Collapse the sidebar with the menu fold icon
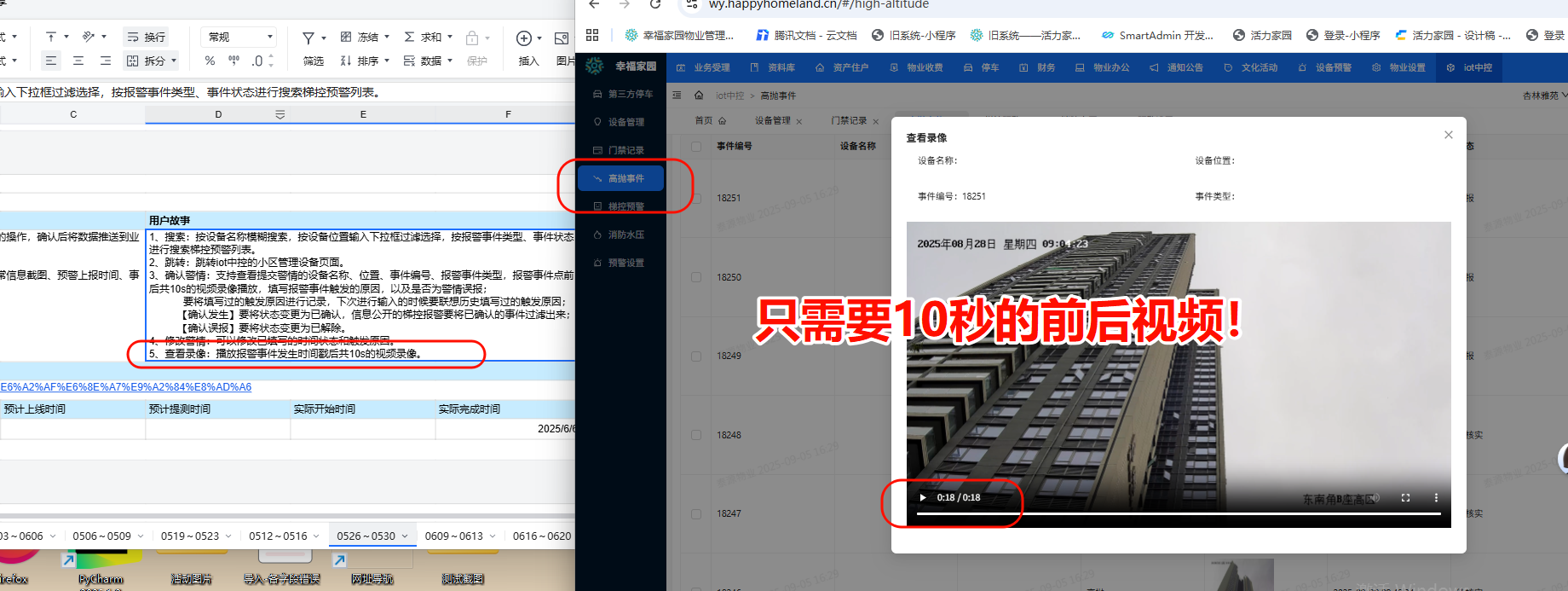 (x=677, y=95)
